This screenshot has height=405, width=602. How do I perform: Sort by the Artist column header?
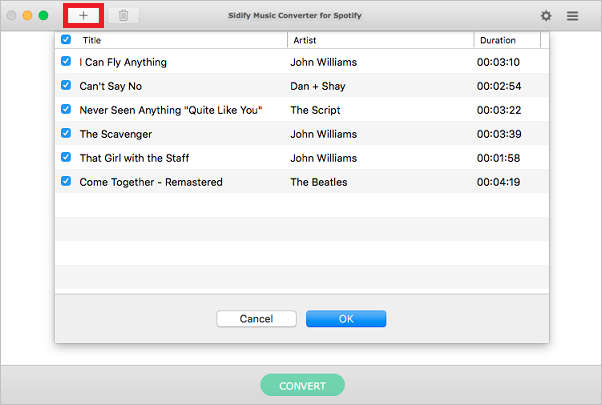pyautogui.click(x=304, y=40)
